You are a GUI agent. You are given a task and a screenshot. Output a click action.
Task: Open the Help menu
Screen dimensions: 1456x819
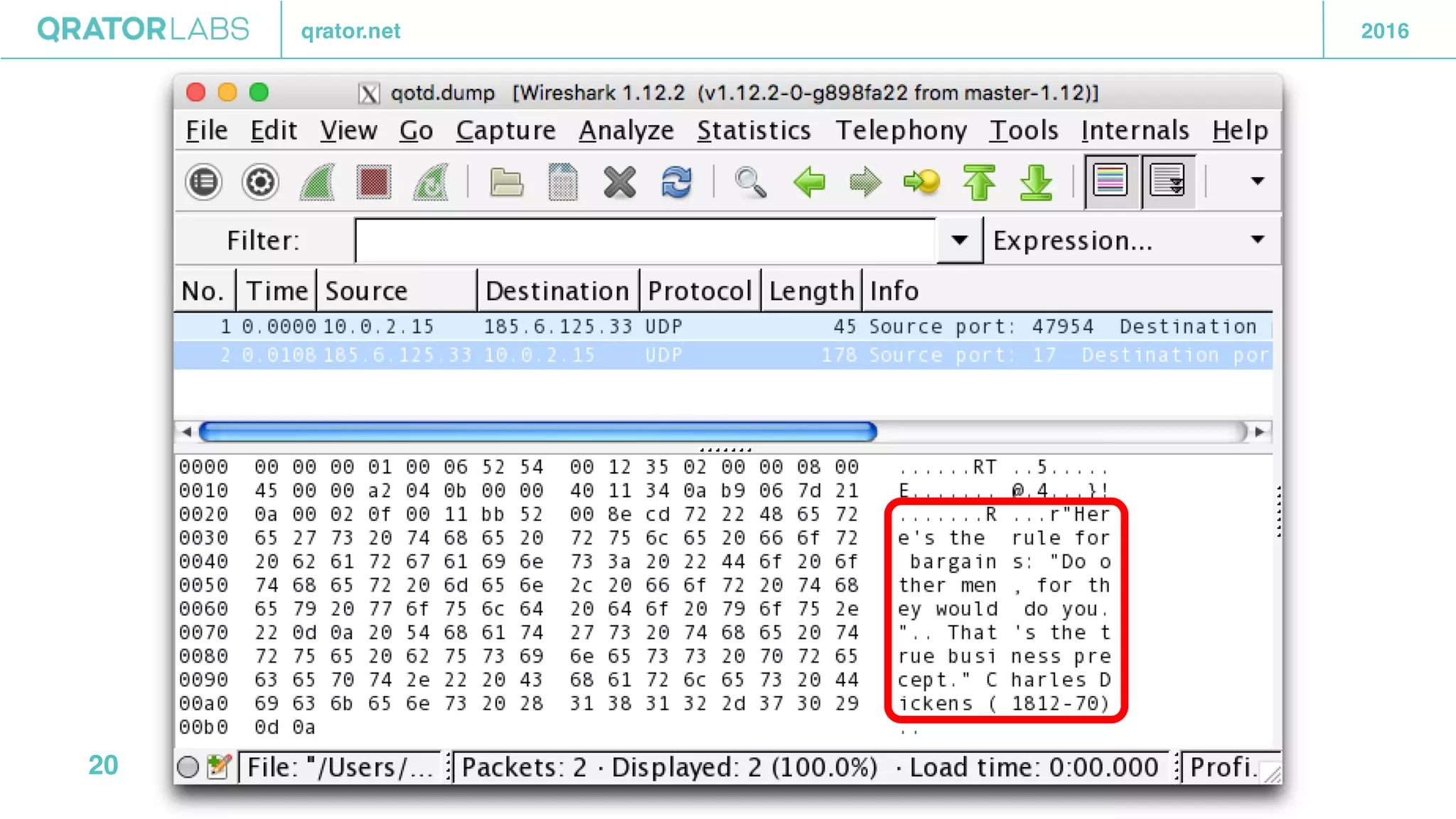point(1240,131)
